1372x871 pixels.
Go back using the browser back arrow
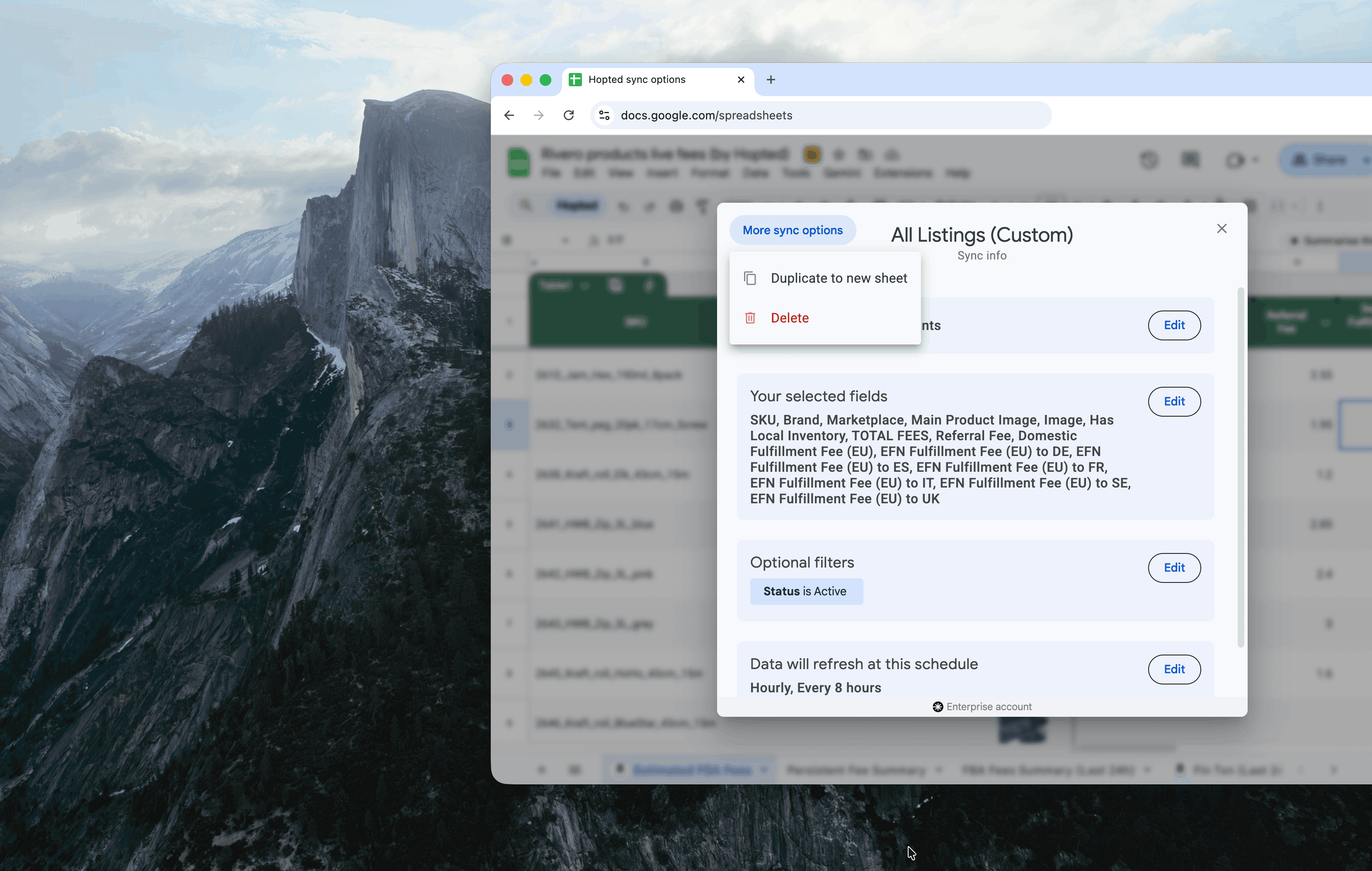tap(509, 115)
